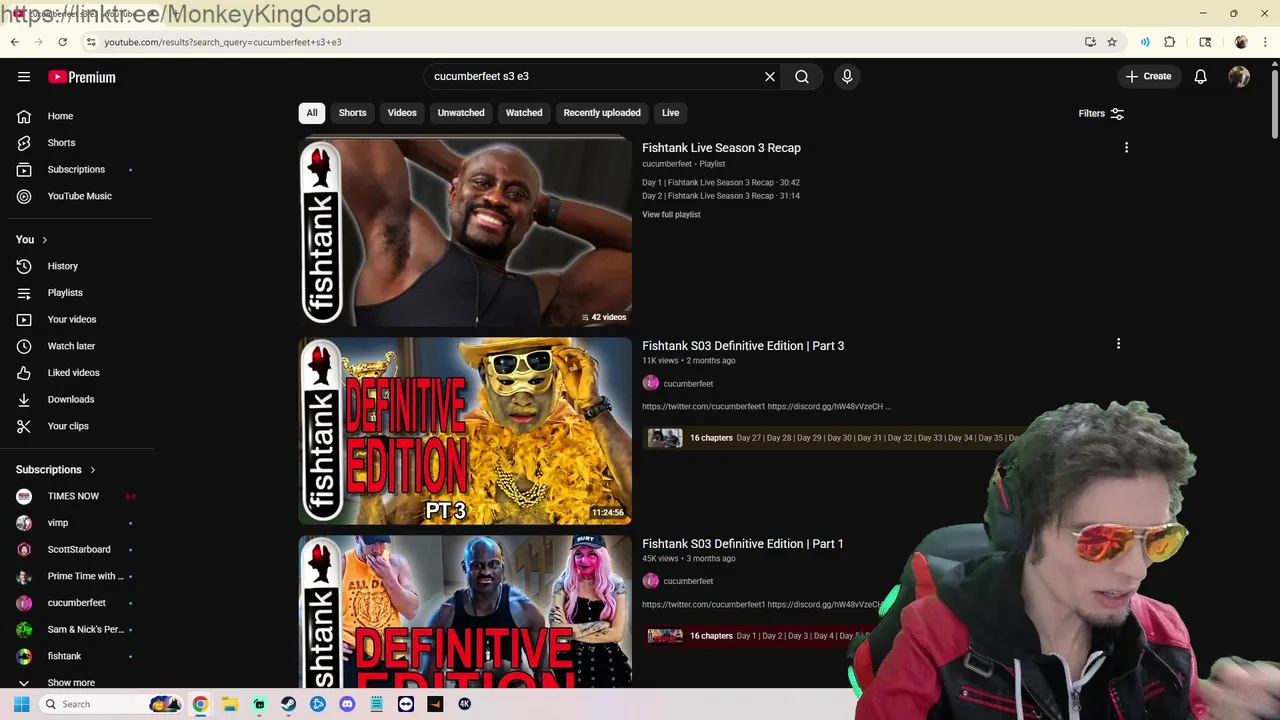Screen dimensions: 1280x720
Task: Open the options menu for Season 3 Recap playlist
Action: tap(1126, 148)
